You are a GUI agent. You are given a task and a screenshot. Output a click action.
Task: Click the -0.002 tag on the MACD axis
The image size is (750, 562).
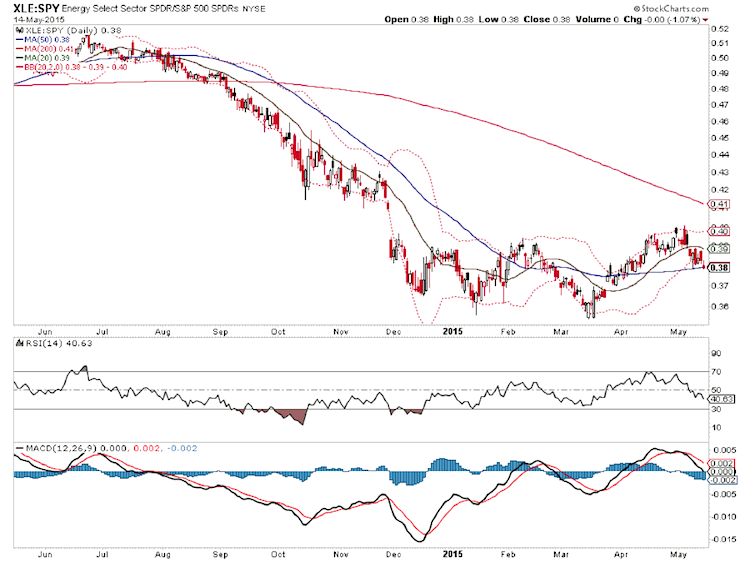point(722,480)
